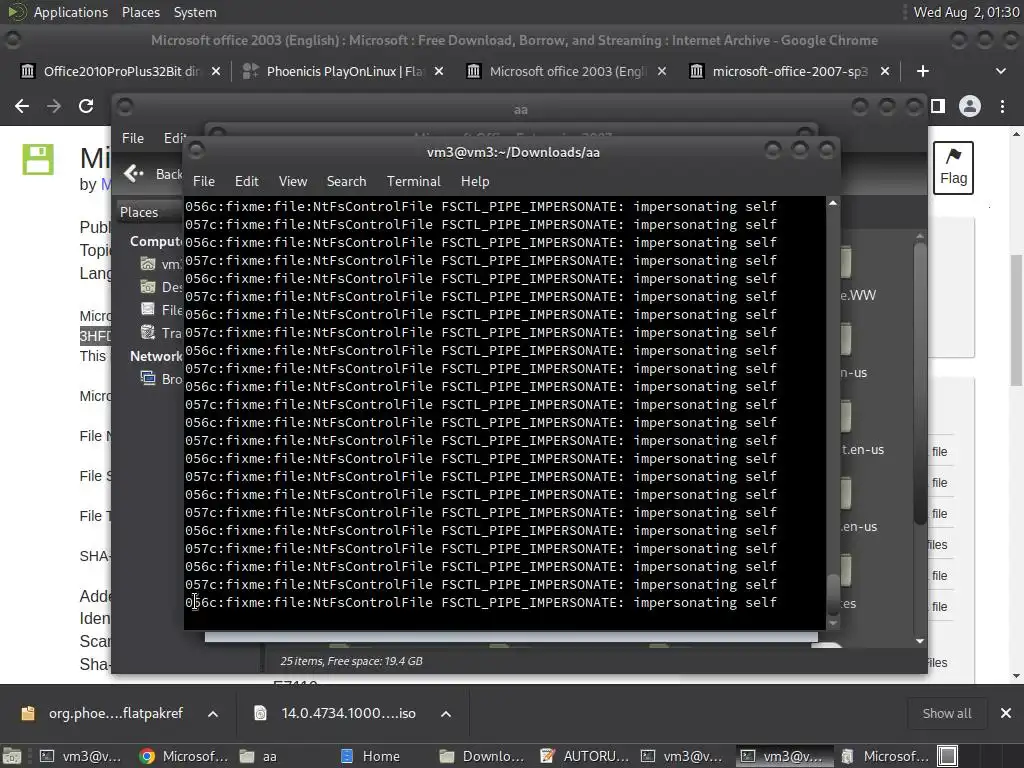Close the Office2010ProPlus32Bit tab
The width and height of the screenshot is (1024, 768).
pos(216,71)
